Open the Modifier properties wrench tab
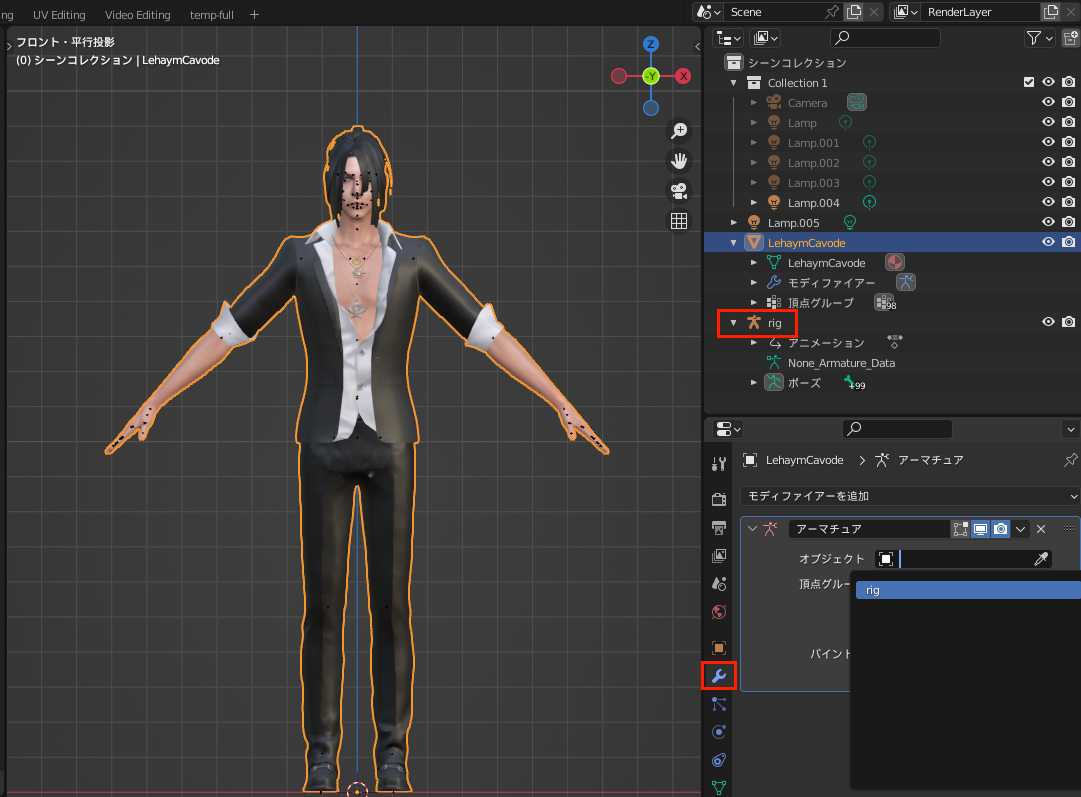Screen dimensions: 1081x797 [x=718, y=676]
